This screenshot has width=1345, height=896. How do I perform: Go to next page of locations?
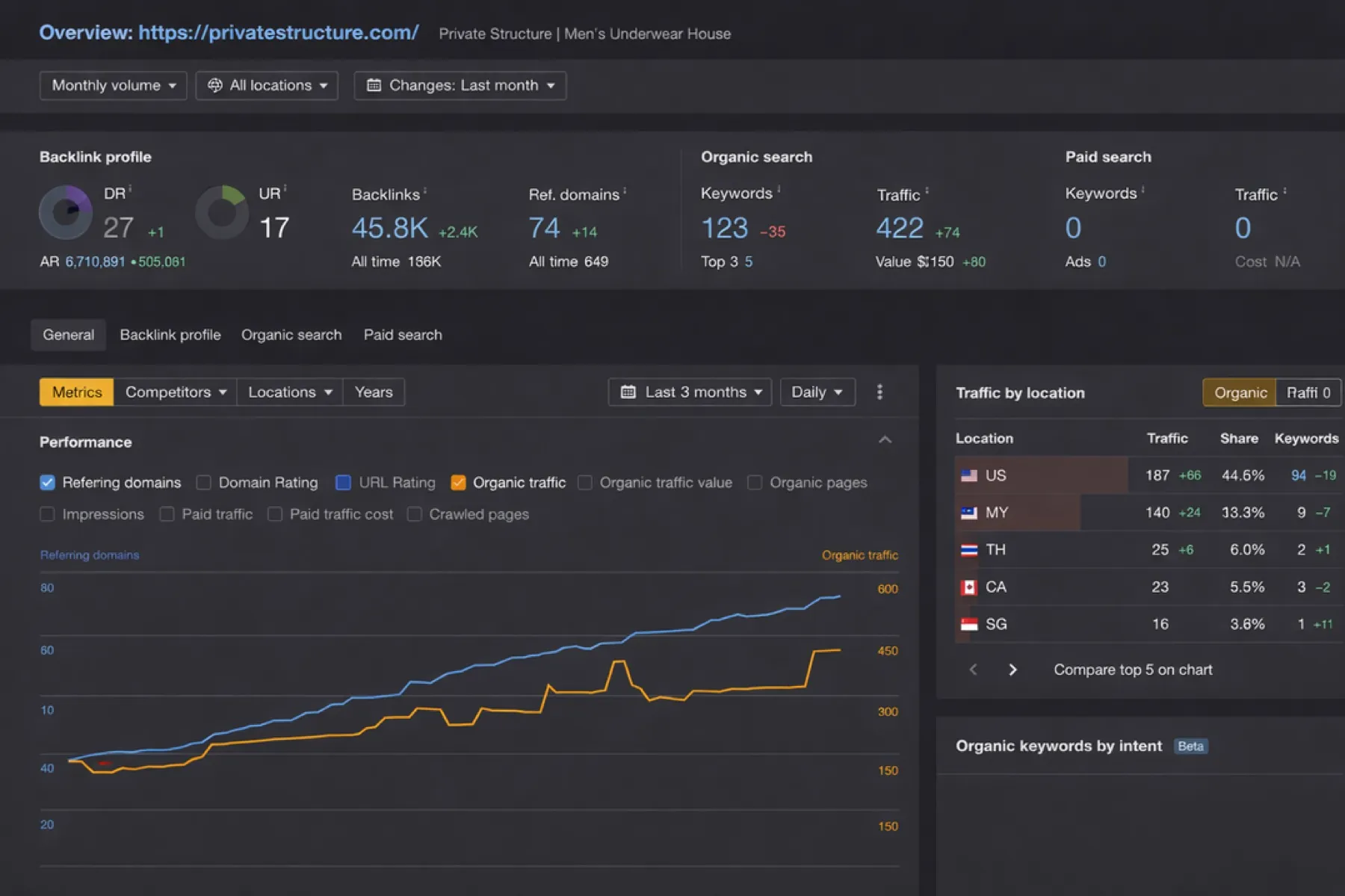[x=1012, y=670]
